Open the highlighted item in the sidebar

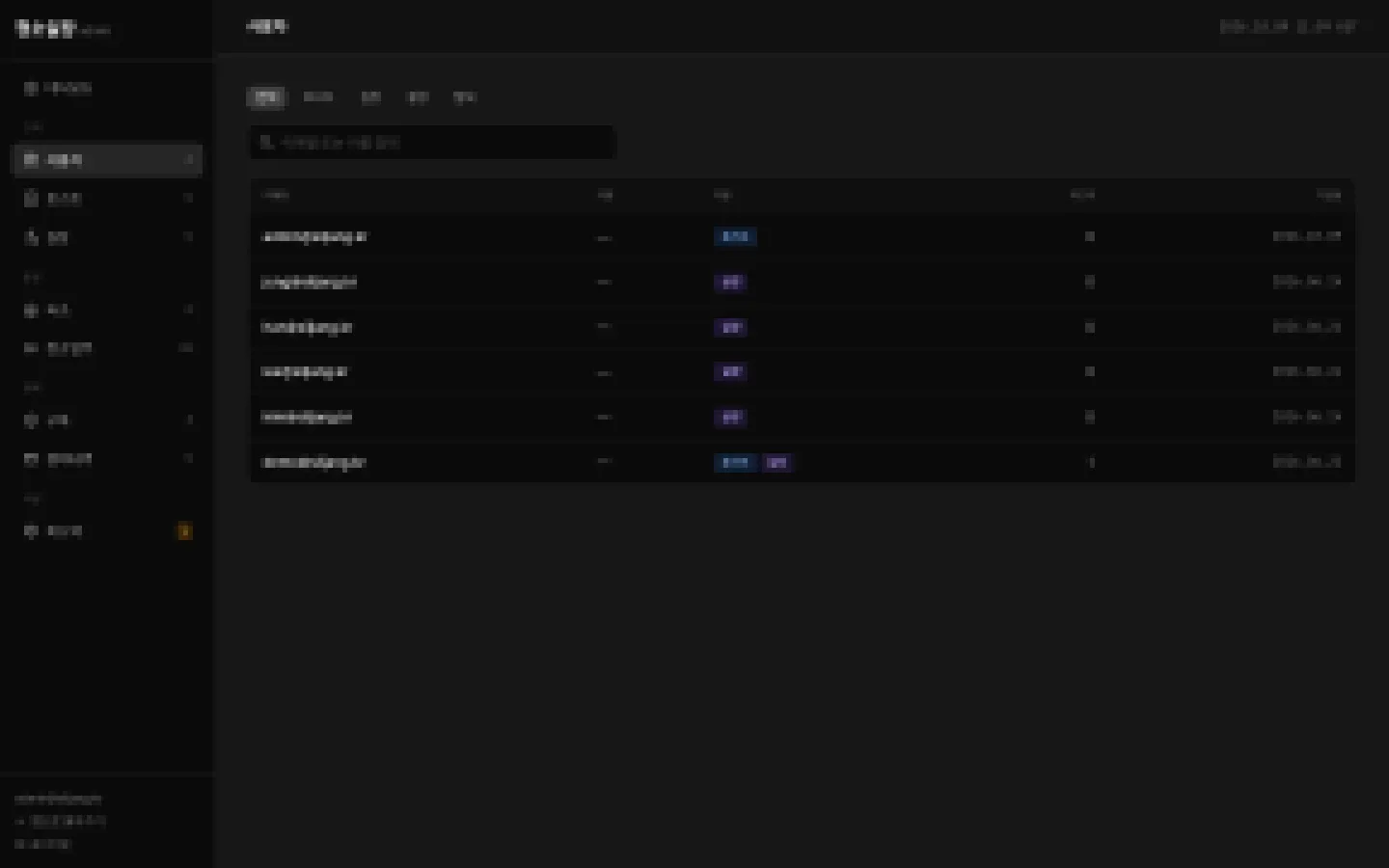107,160
